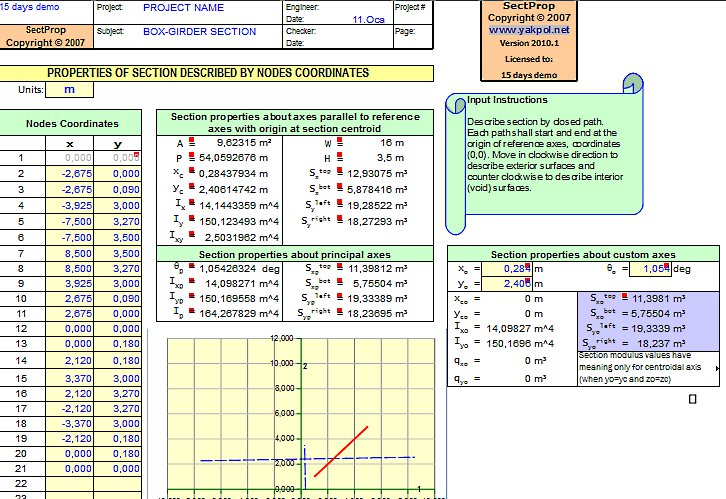Select node 6 x value -7,500
Image resolution: width=726 pixels, height=499 pixels.
pyautogui.click(x=70, y=237)
